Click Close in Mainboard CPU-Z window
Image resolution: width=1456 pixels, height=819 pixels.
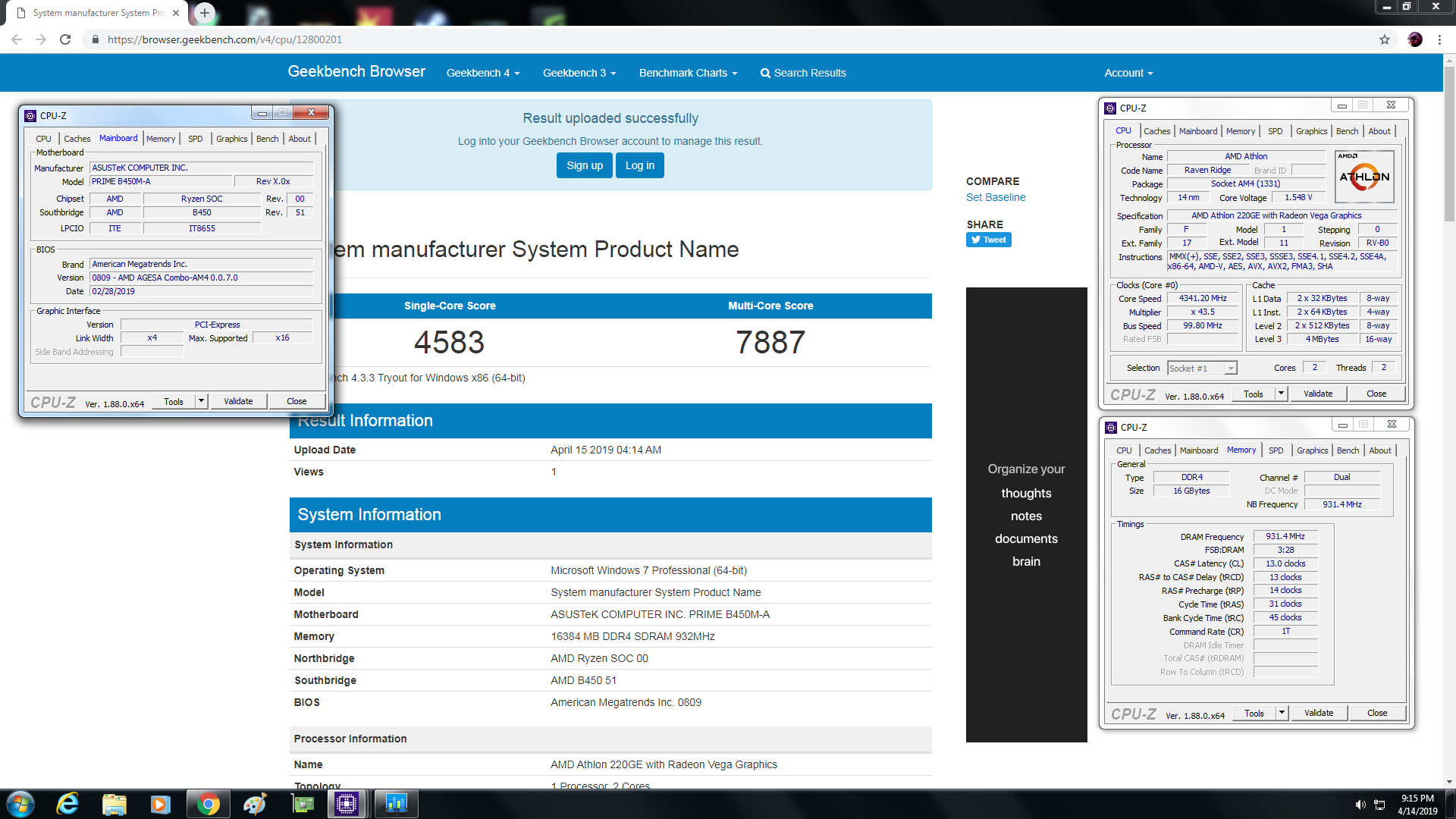click(x=297, y=401)
